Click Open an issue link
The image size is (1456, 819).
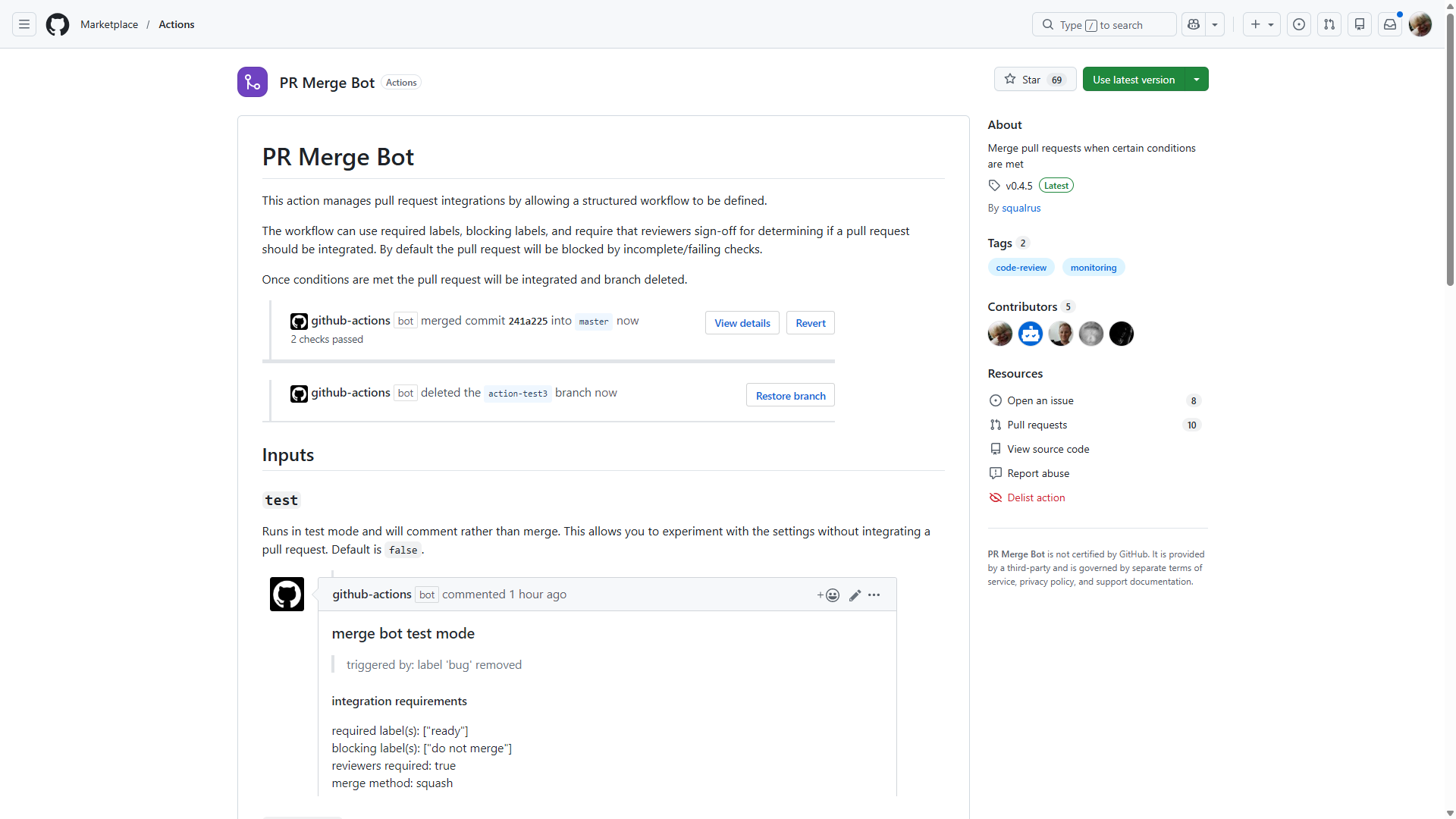pyautogui.click(x=1040, y=400)
